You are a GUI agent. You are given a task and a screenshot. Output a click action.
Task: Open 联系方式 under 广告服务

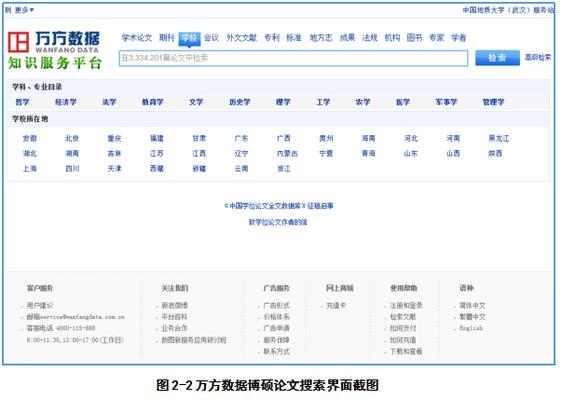[x=276, y=351]
